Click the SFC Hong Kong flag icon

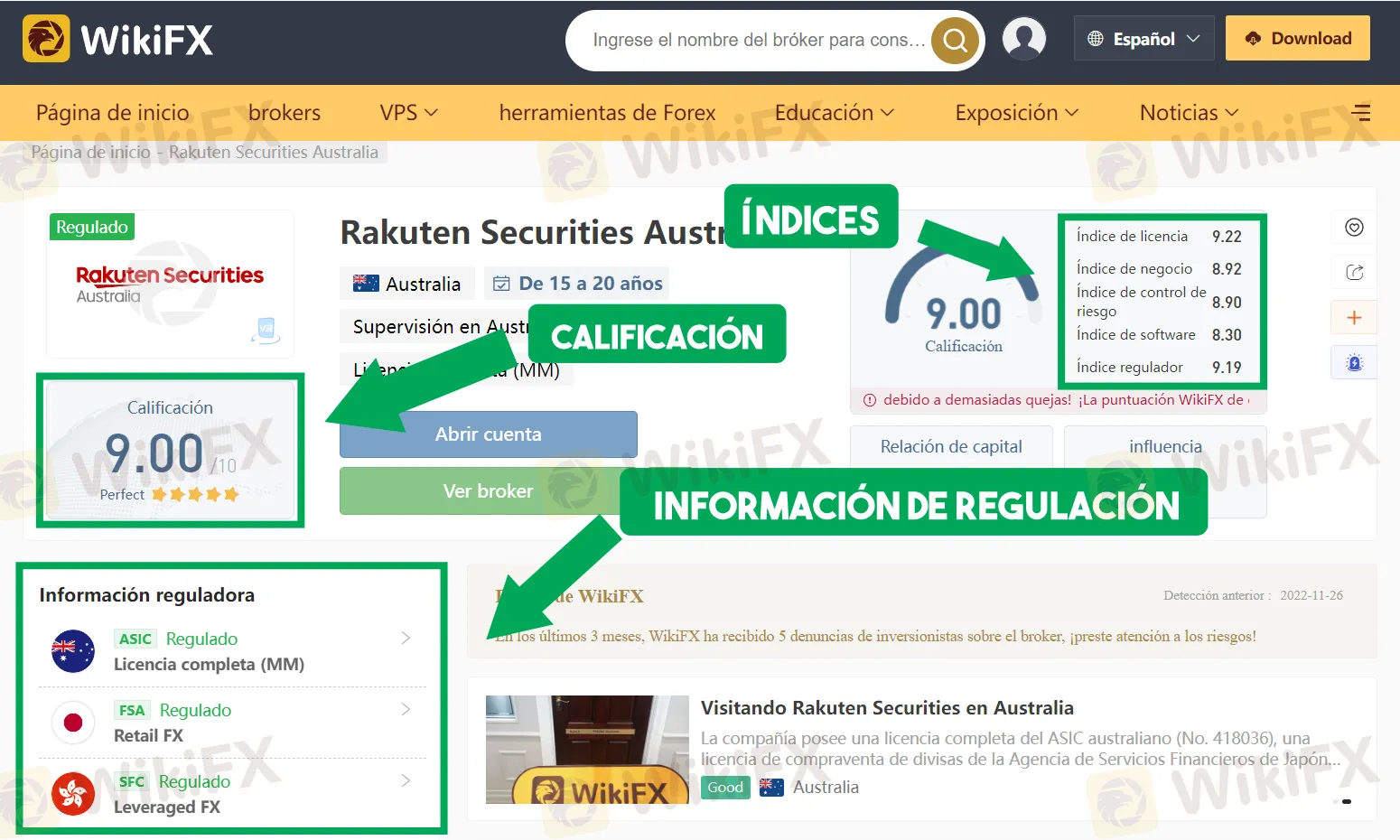pyautogui.click(x=73, y=794)
